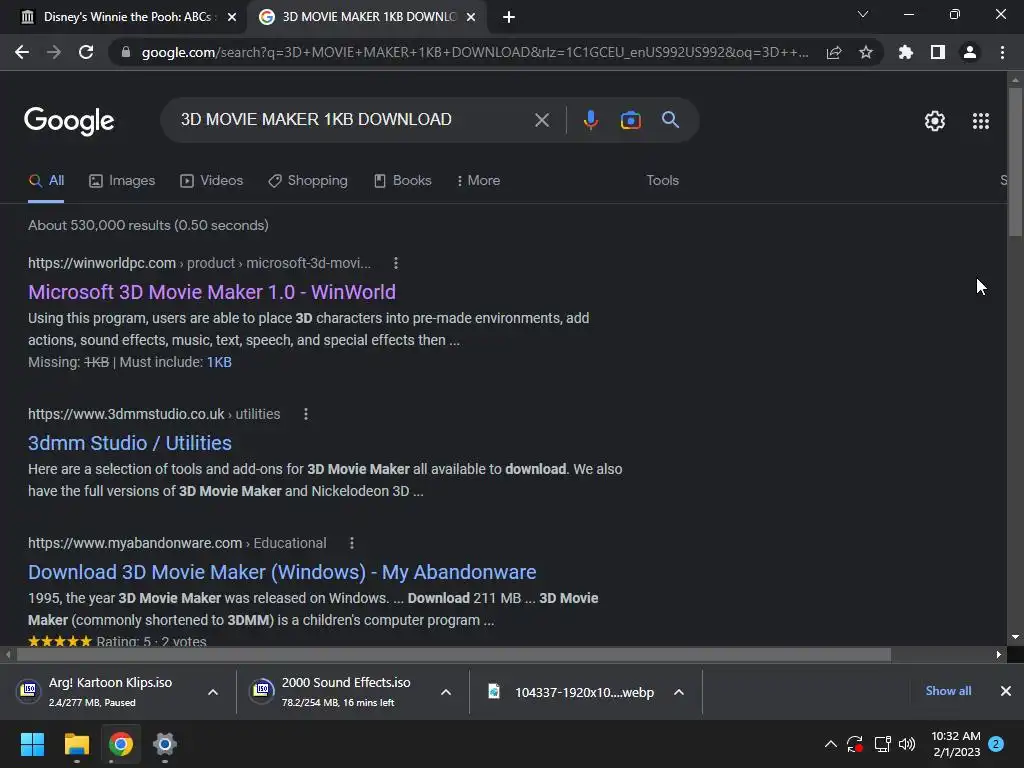The width and height of the screenshot is (1024, 768).
Task: Open Chrome's three-dot menu
Action: [1002, 52]
